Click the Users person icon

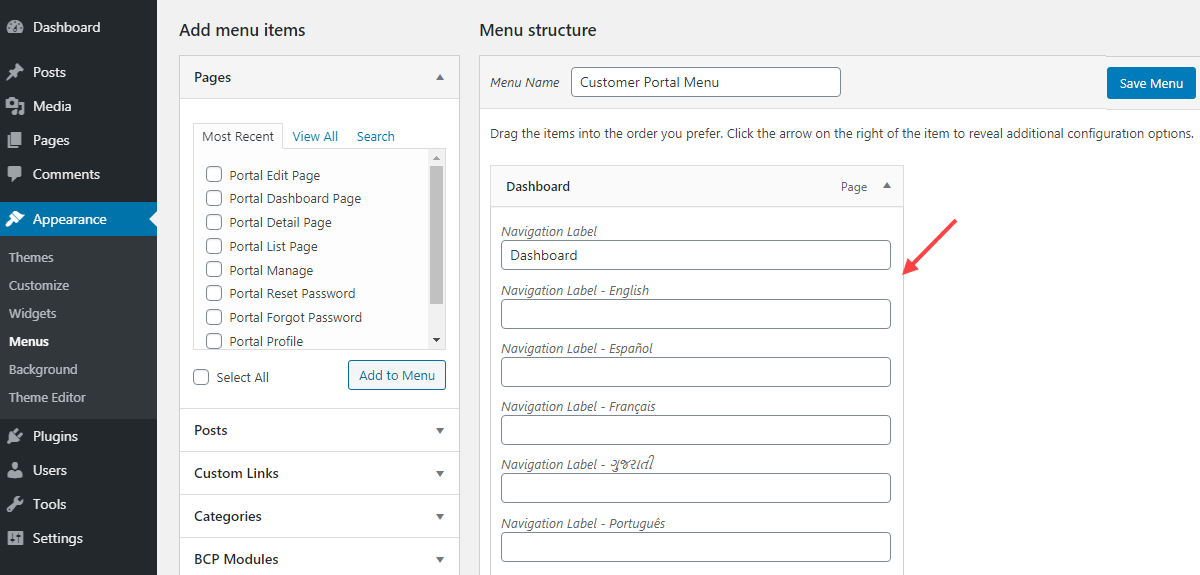coord(15,471)
